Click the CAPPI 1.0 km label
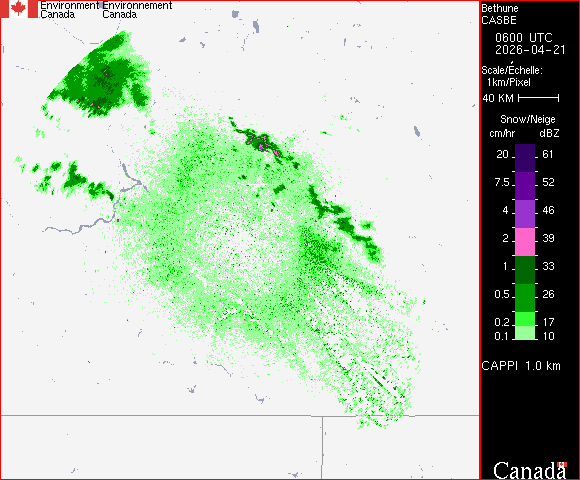 [x=521, y=366]
